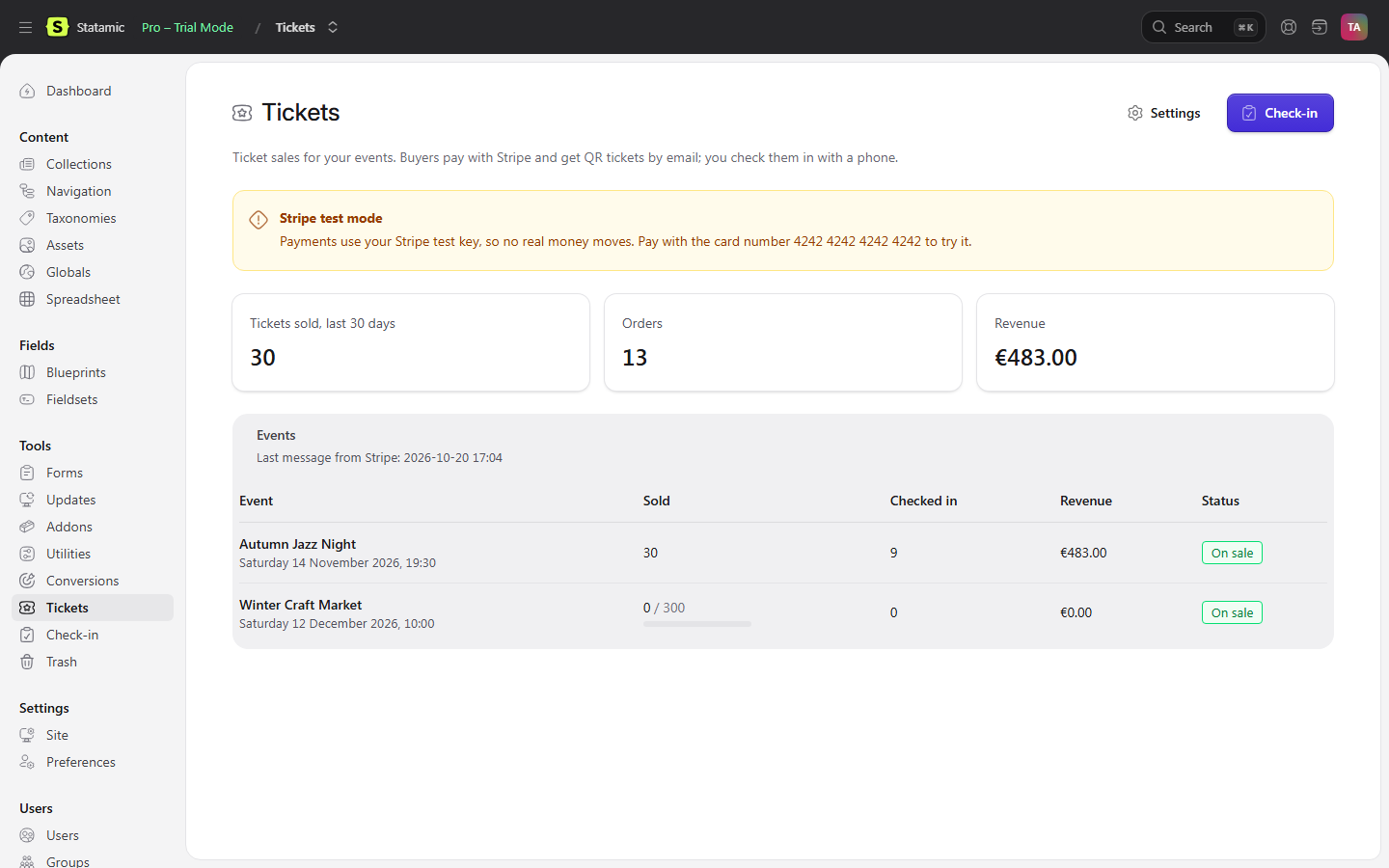Click the Settings button with gear
This screenshot has width=1389, height=868.
[x=1164, y=113]
